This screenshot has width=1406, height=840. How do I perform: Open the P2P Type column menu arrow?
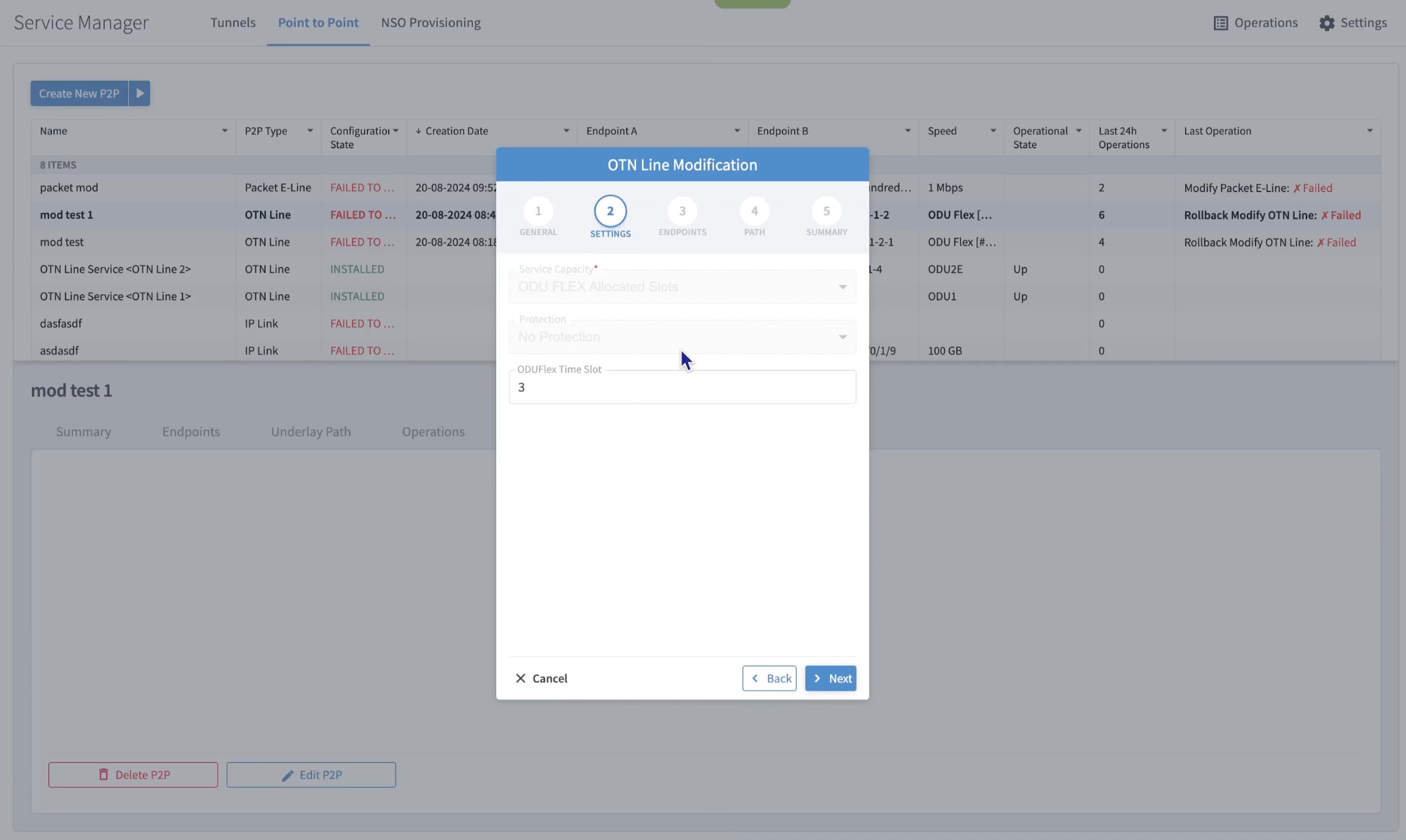(310, 130)
